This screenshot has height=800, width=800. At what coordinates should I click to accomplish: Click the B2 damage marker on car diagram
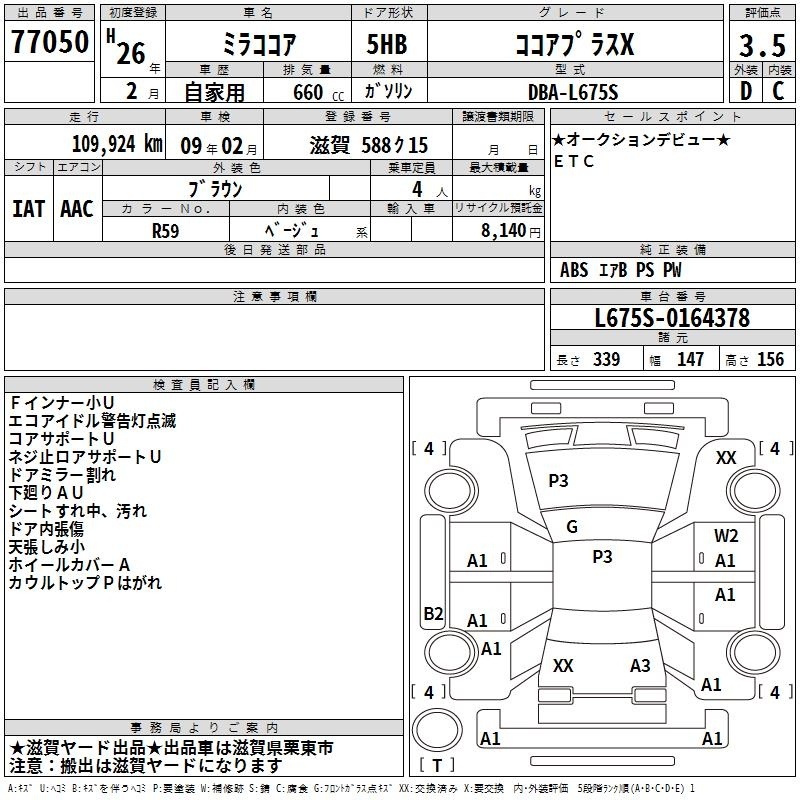(x=432, y=613)
